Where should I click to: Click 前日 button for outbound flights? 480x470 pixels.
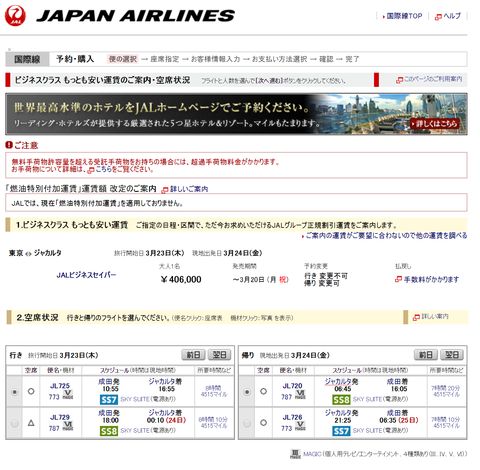193,355
